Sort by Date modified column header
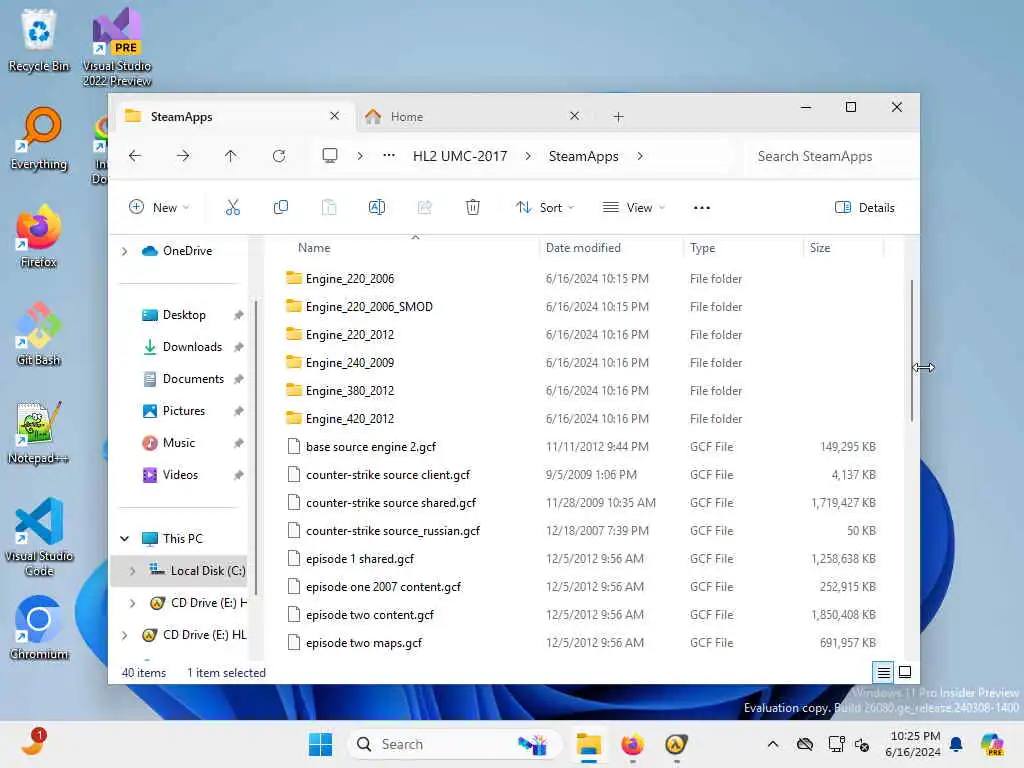Screen dimensions: 1024x768 coord(583,248)
